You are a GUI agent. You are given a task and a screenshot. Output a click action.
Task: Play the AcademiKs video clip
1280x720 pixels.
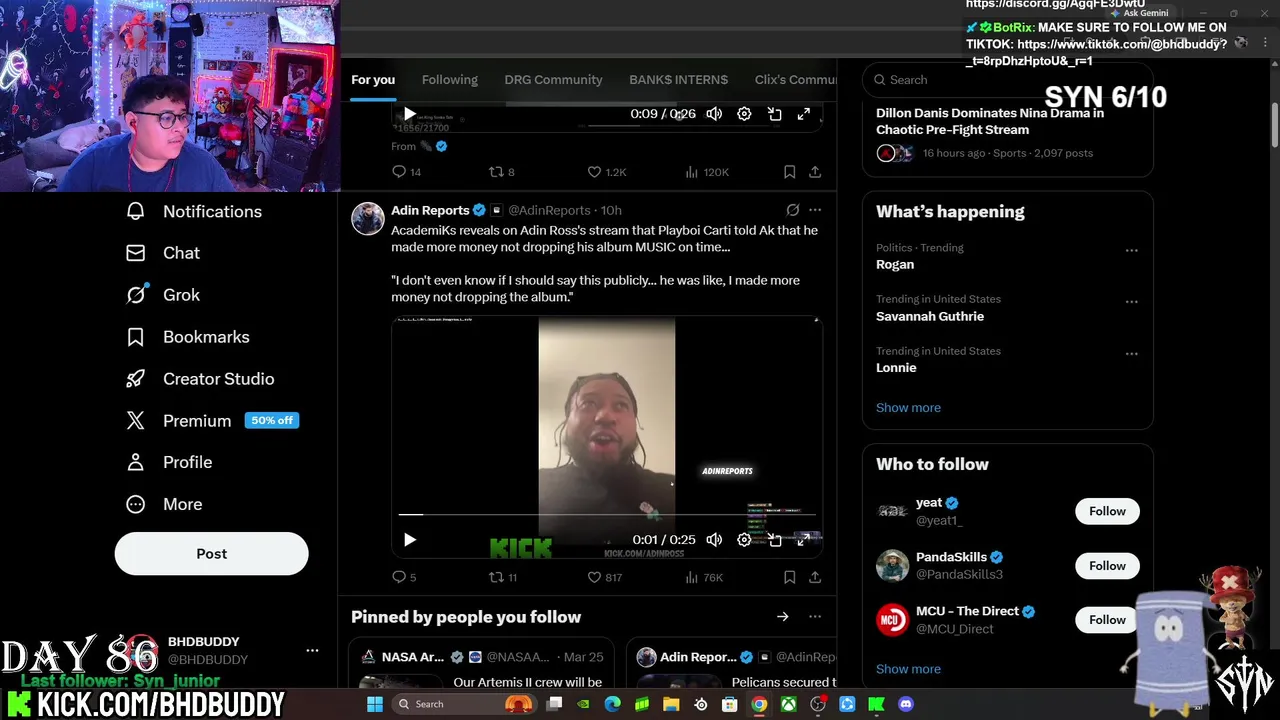(x=409, y=540)
